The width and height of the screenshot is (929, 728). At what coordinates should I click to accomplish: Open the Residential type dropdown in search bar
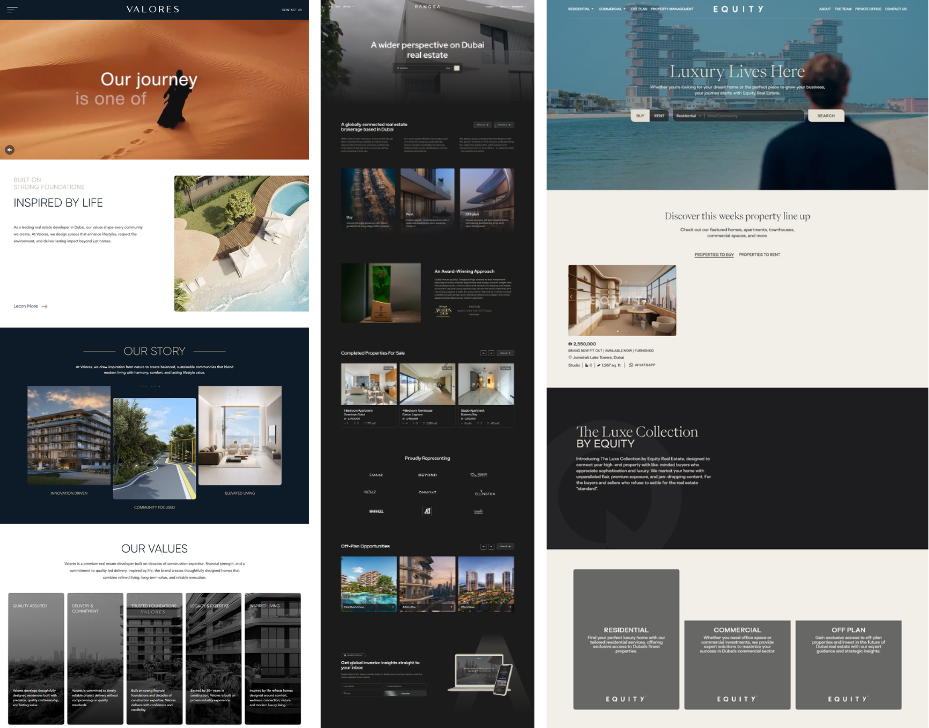pyautogui.click(x=688, y=116)
